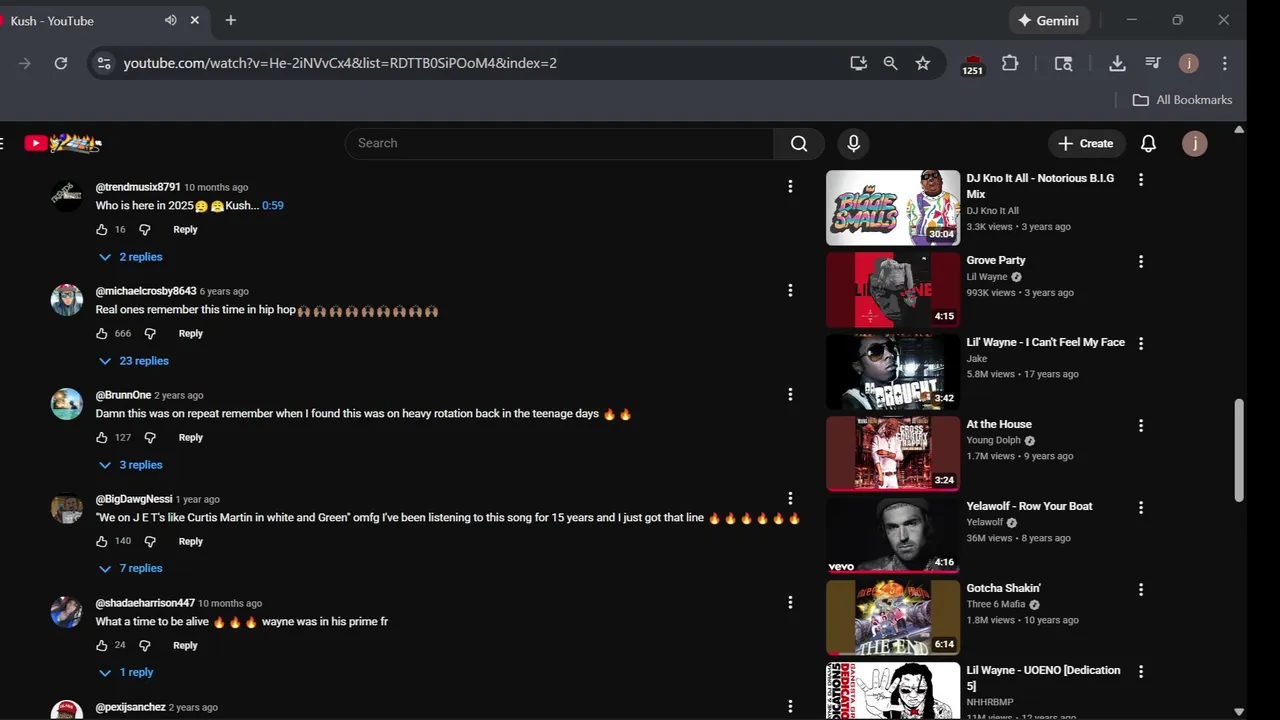Open more options for At the House video
1280x720 pixels.
[x=1141, y=426]
